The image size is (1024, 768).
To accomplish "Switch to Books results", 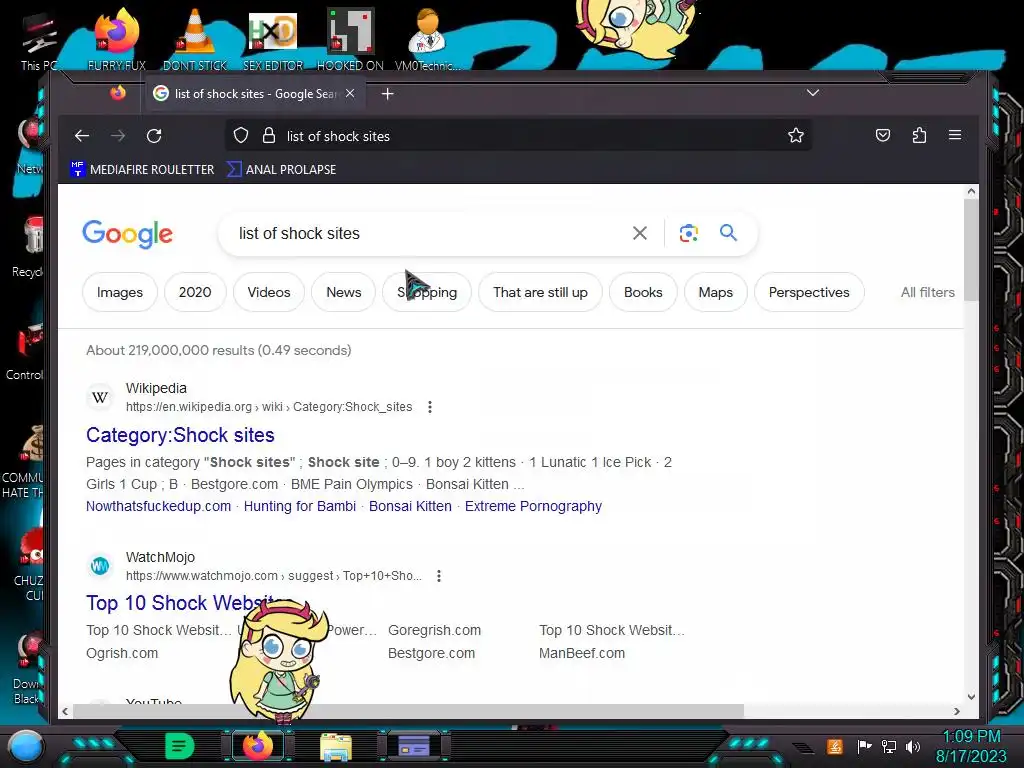I will (643, 292).
